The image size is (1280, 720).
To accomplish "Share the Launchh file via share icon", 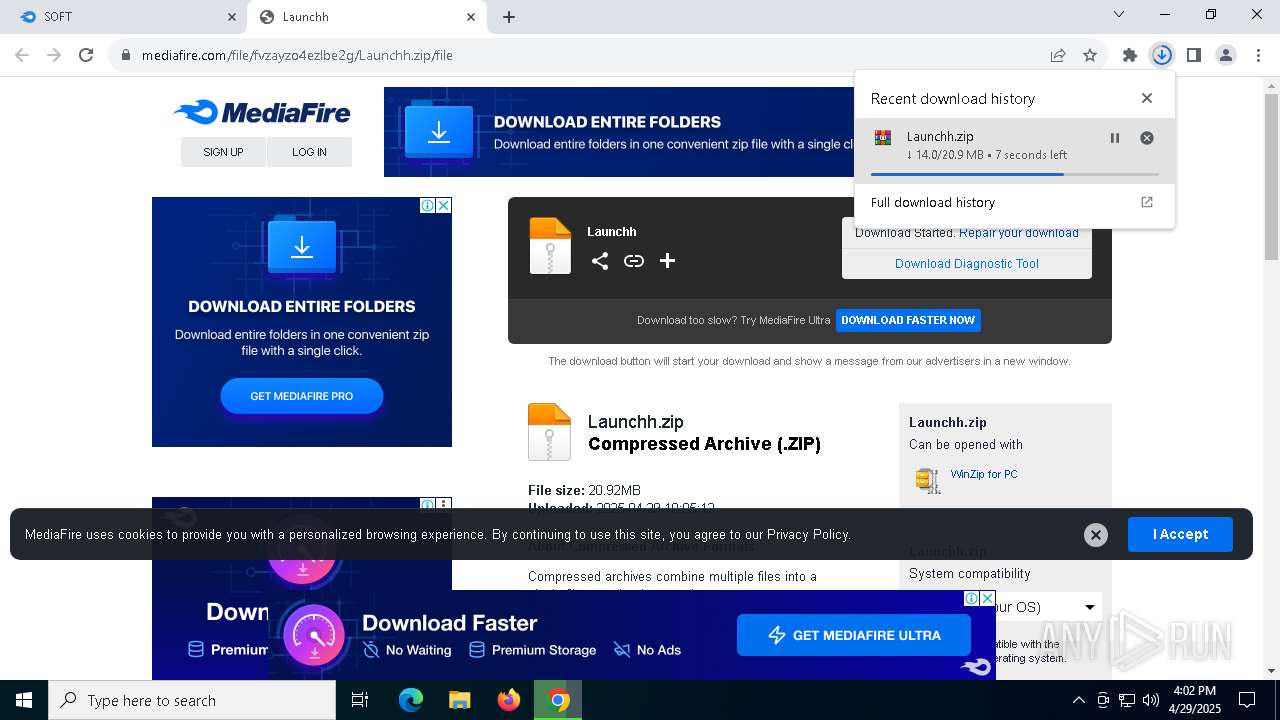I will (x=600, y=261).
